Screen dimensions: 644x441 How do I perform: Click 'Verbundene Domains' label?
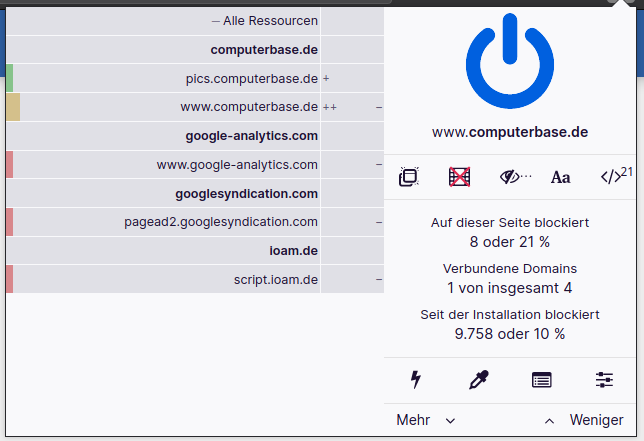click(x=510, y=269)
